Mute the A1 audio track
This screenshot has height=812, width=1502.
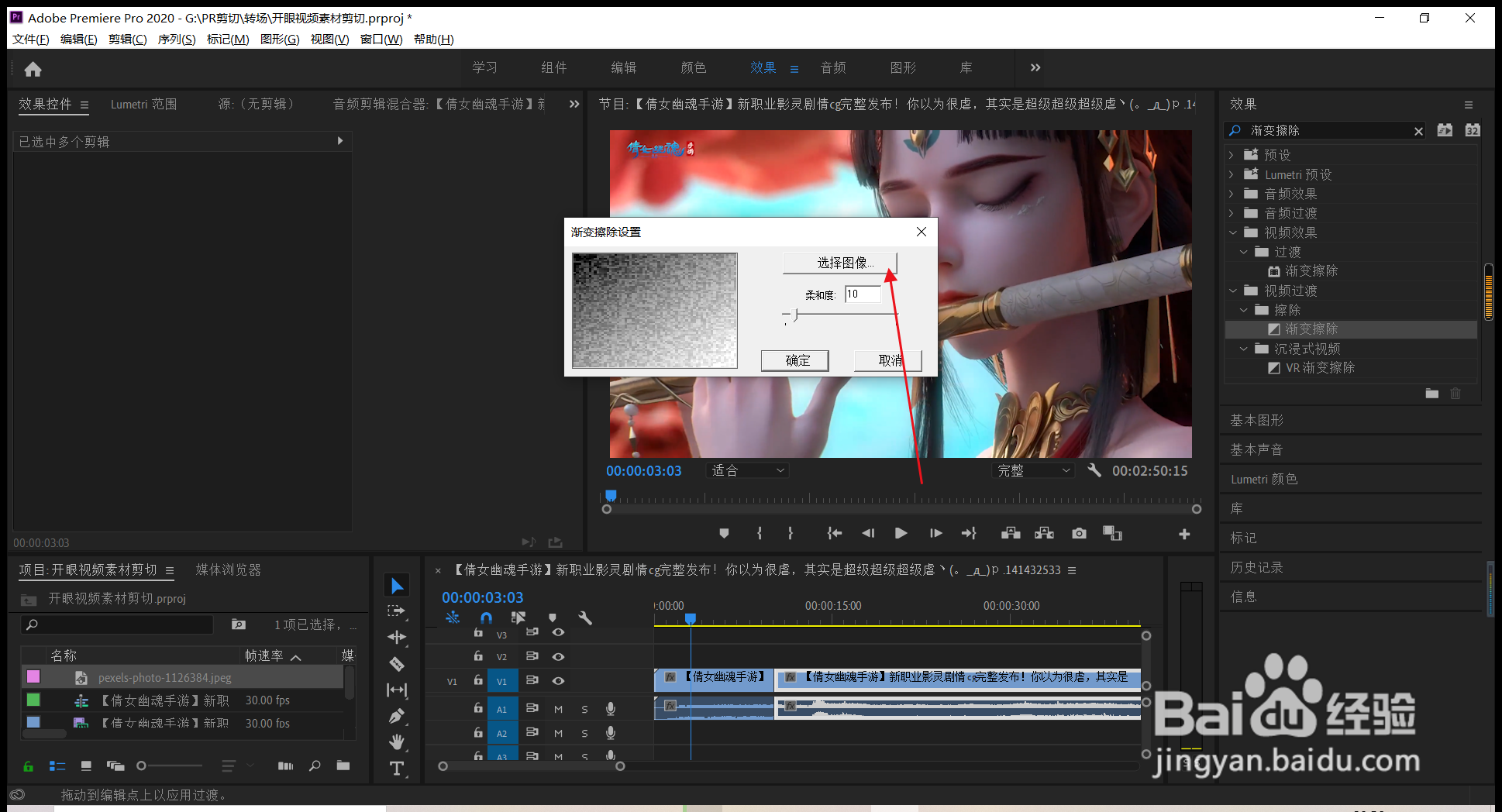[558, 709]
